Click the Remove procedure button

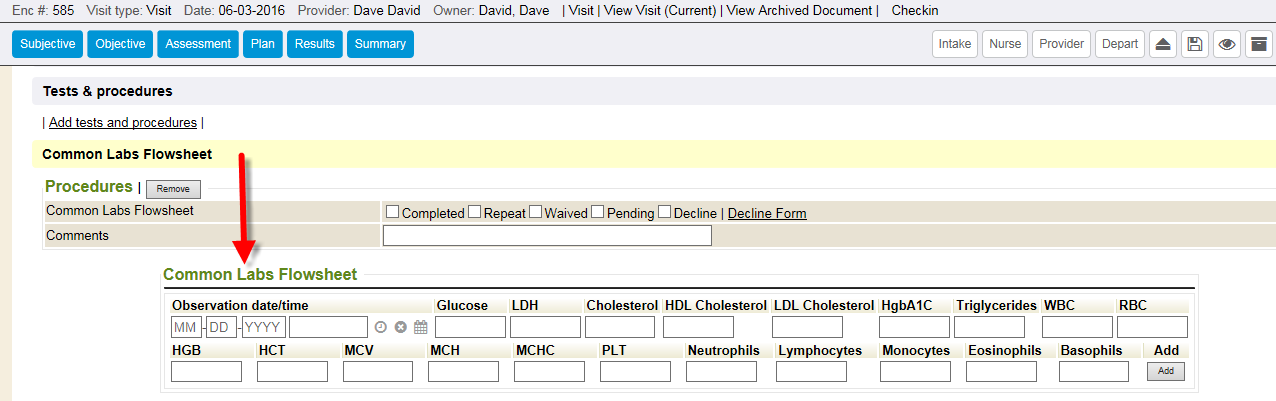(x=173, y=189)
